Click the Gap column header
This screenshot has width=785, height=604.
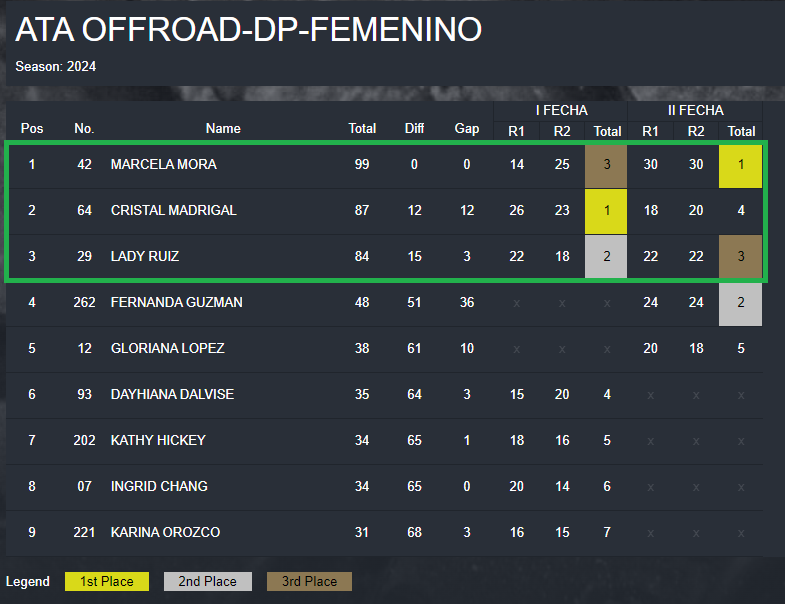467,129
